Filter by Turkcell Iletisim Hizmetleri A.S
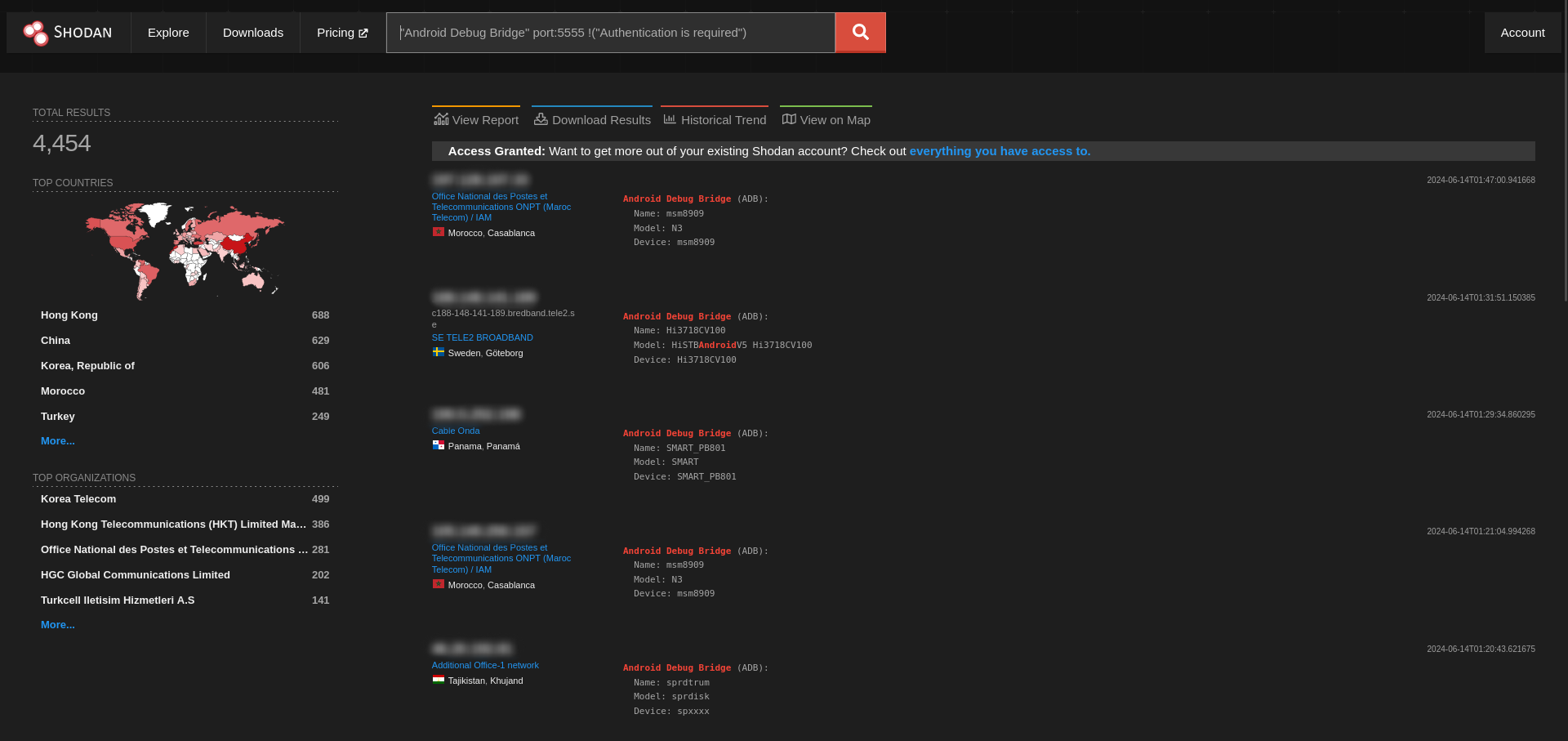 tap(118, 600)
